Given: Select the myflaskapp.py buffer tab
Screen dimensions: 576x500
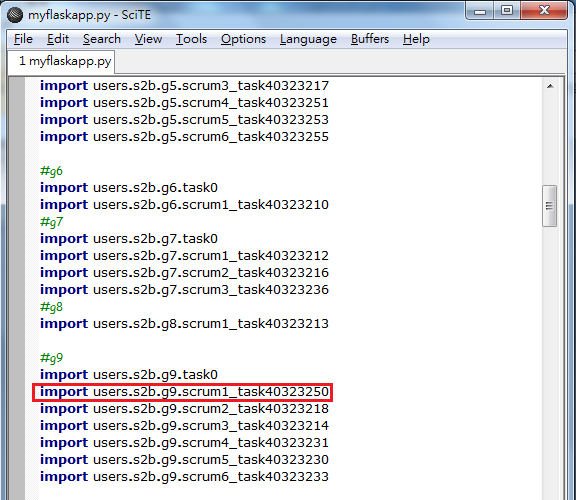Looking at the screenshot, I should coord(62,61).
